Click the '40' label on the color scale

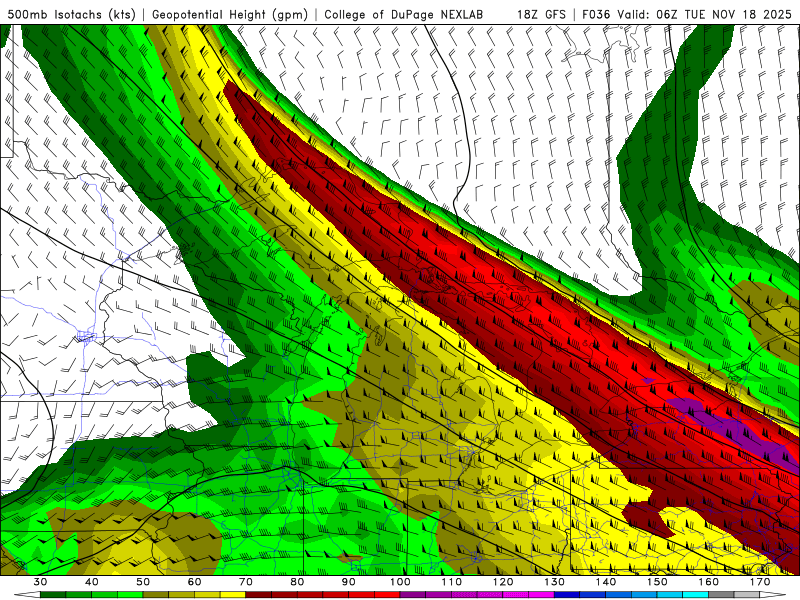(92, 582)
